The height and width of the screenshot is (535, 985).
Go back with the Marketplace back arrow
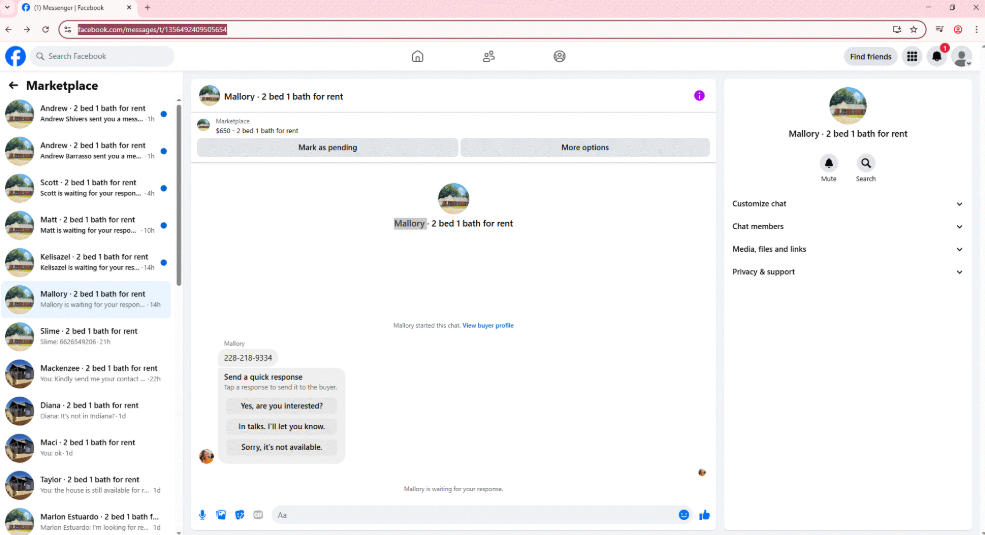point(13,85)
